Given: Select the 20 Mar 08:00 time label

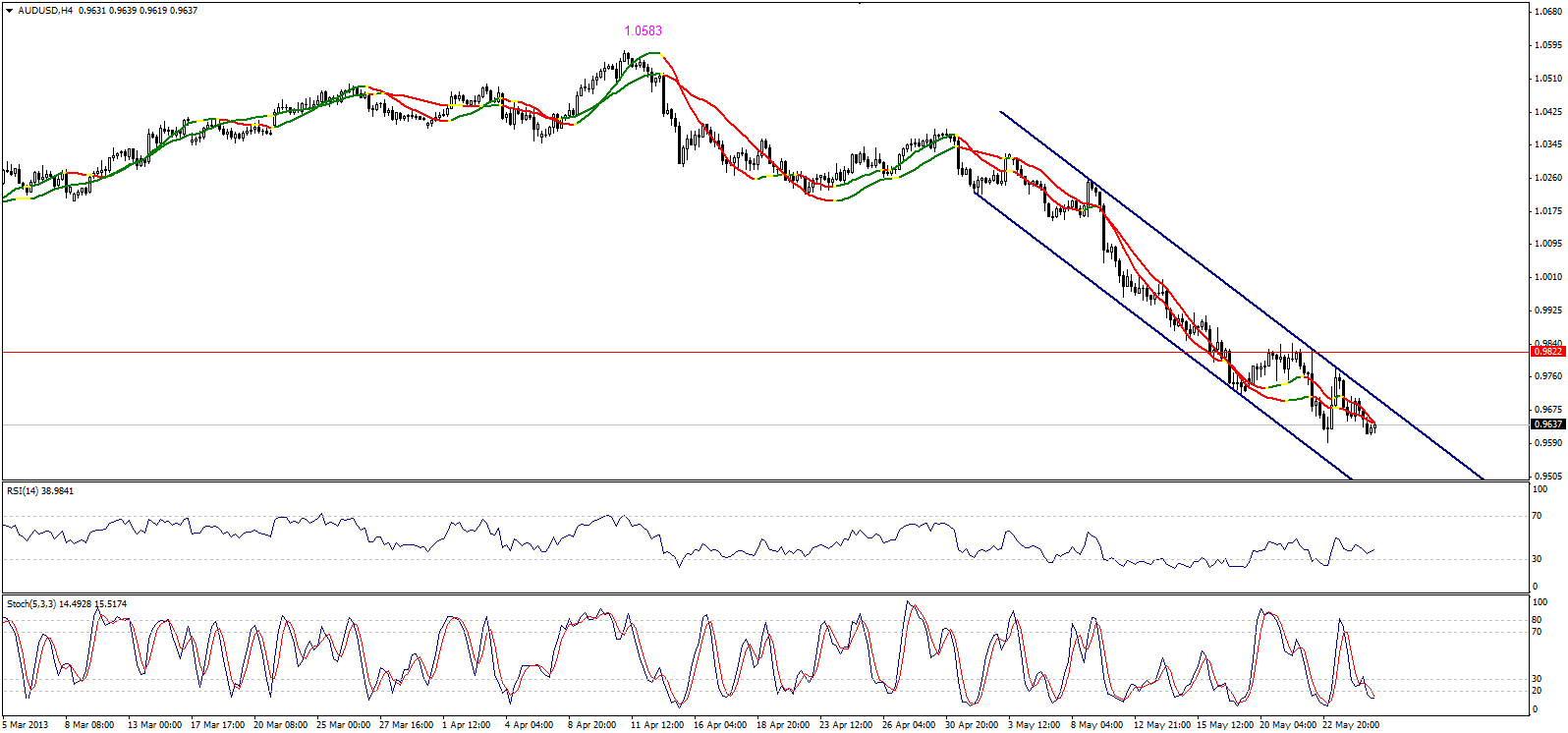Looking at the screenshot, I should click(281, 725).
